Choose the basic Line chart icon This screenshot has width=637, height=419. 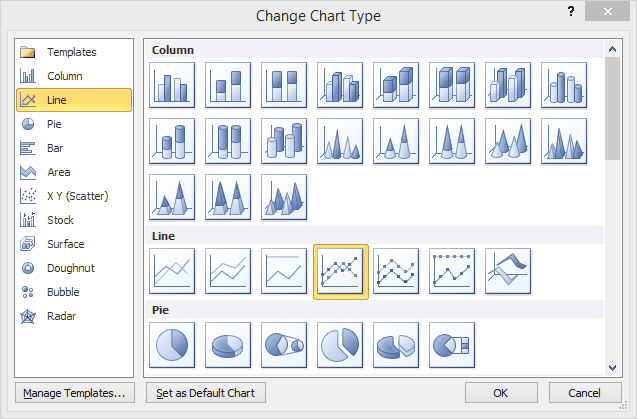[x=173, y=271]
